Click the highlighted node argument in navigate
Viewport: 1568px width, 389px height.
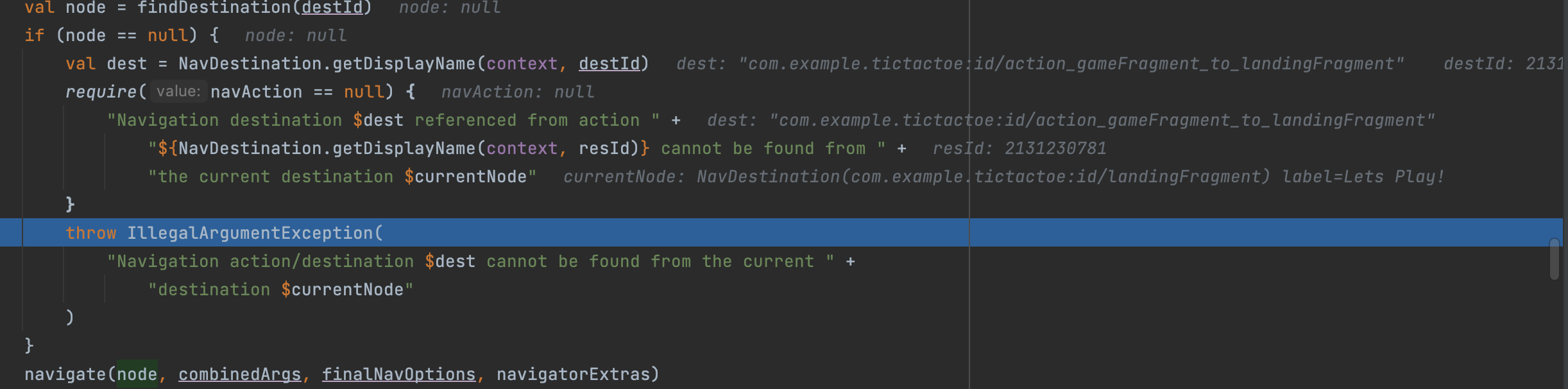(x=137, y=374)
